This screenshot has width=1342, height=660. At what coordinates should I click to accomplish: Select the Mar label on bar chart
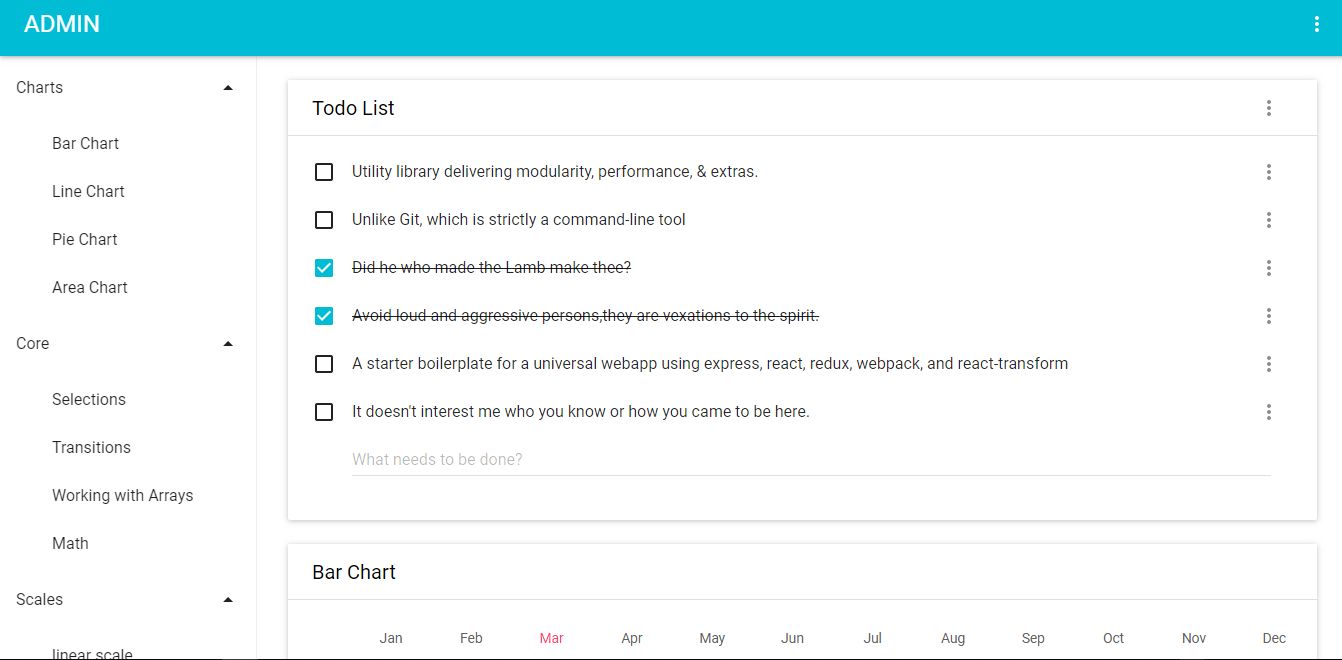[x=551, y=638]
